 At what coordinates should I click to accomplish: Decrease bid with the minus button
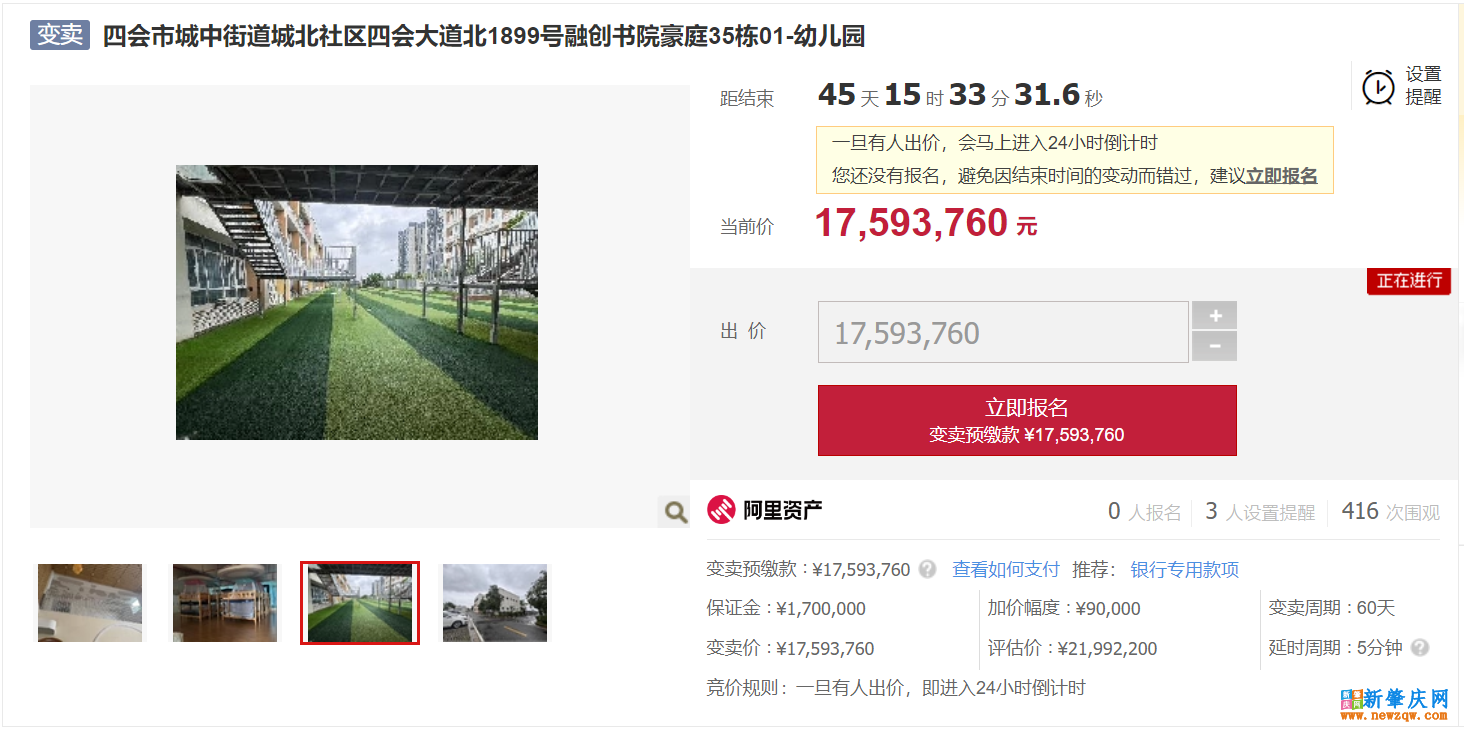click(x=1214, y=346)
